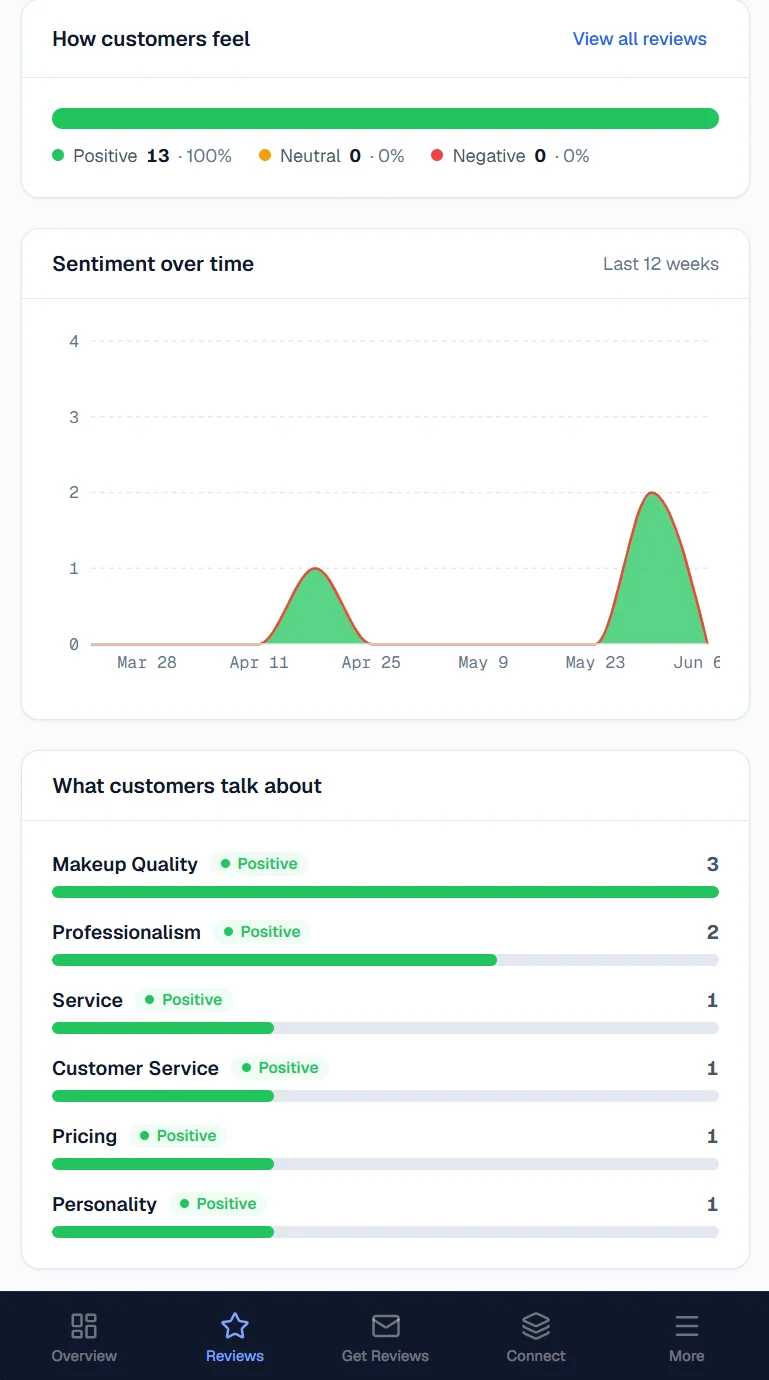769x1380 pixels.
Task: Click the Positive badge beside Service
Action: [184, 1000]
